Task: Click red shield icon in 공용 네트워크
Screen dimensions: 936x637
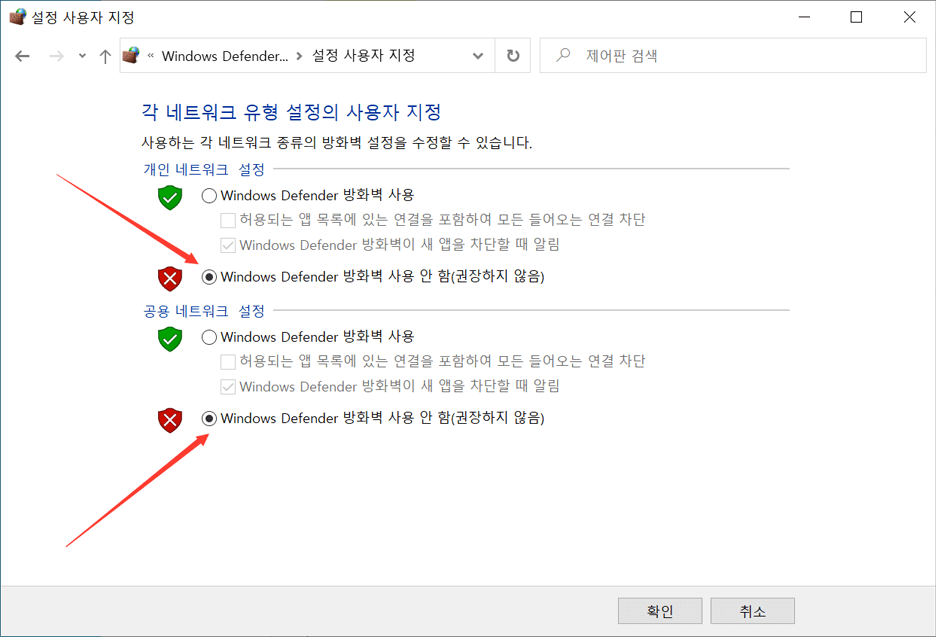Action: [x=170, y=420]
